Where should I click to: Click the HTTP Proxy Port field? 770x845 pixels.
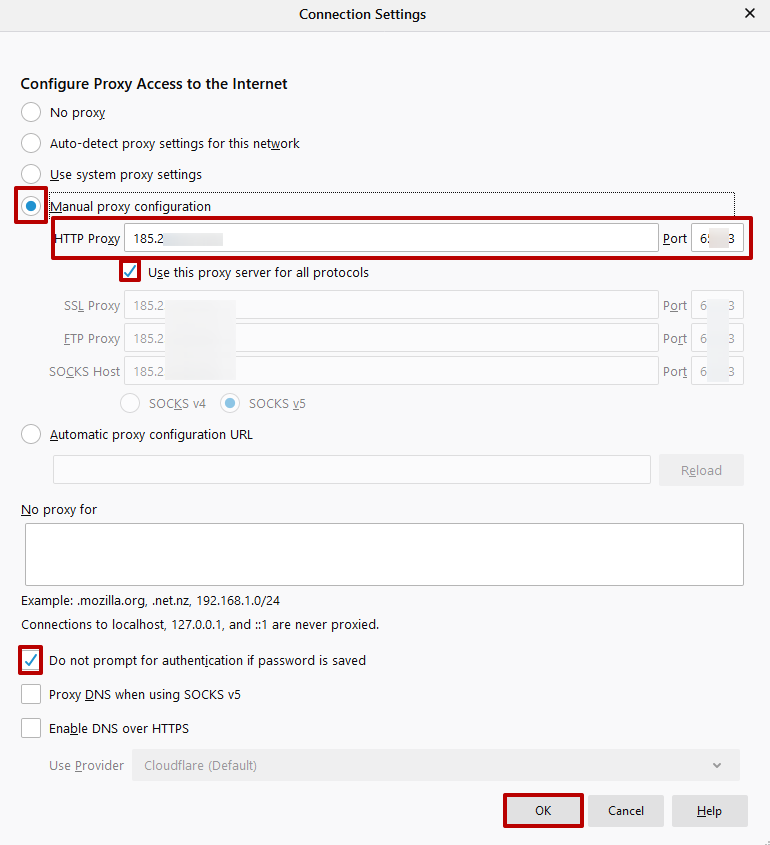(717, 238)
